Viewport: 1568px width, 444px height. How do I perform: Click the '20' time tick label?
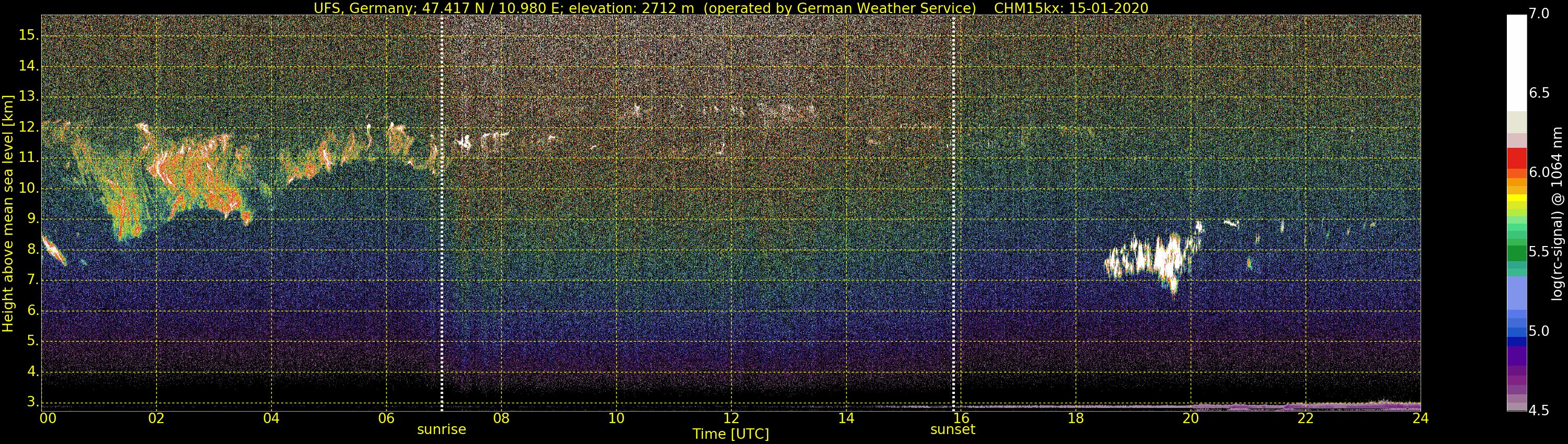pyautogui.click(x=1191, y=418)
